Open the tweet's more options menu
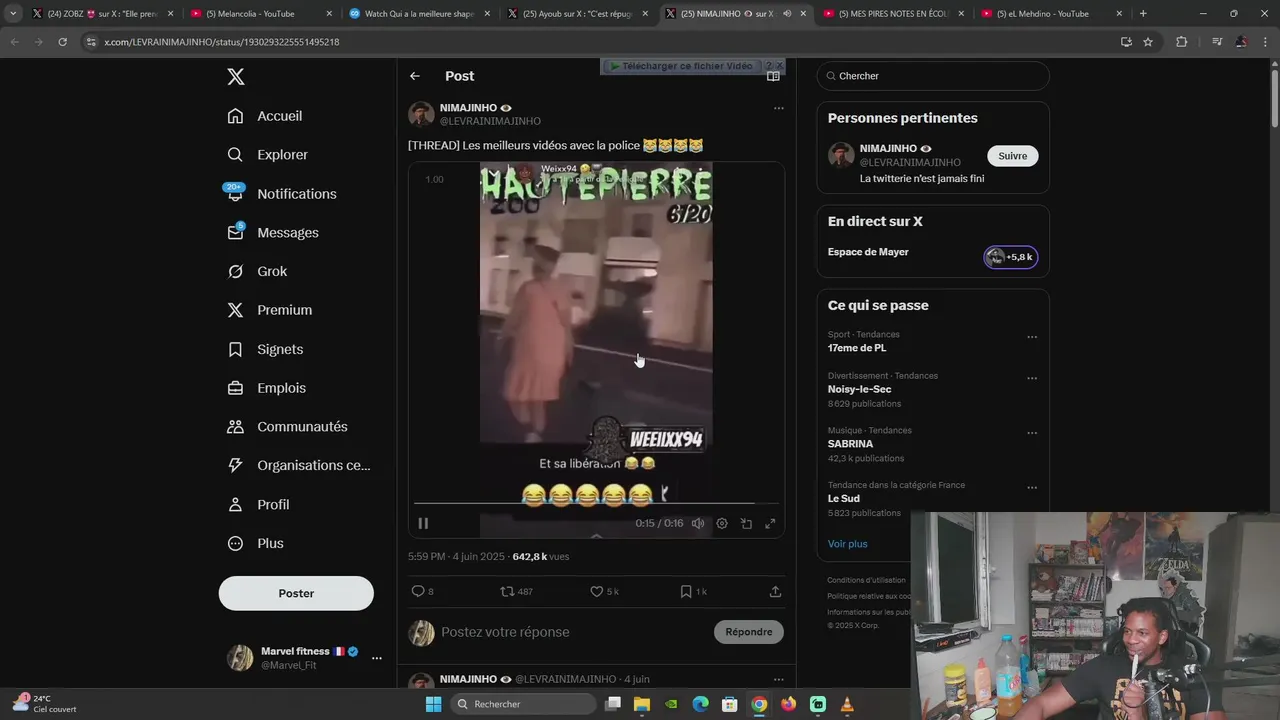The image size is (1280, 720). pos(779,108)
